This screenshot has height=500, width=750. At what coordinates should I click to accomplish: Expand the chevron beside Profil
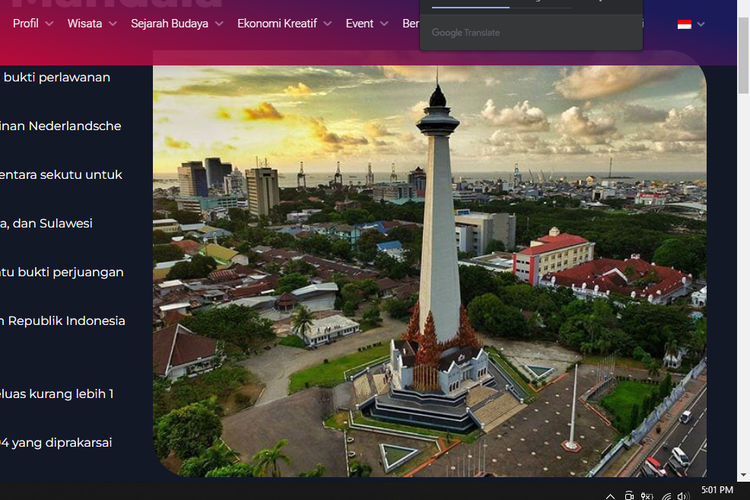(49, 23)
